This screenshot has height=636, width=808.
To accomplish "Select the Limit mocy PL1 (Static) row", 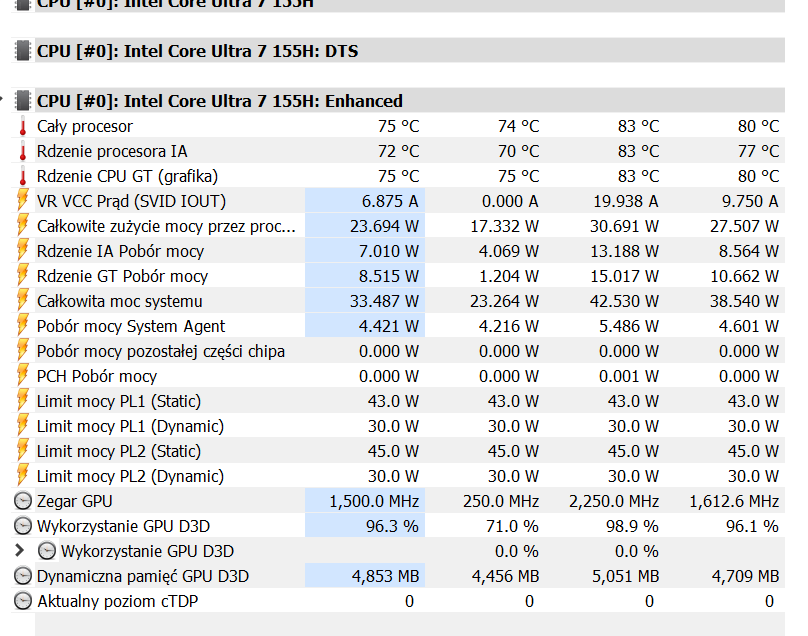I will pyautogui.click(x=118, y=401).
